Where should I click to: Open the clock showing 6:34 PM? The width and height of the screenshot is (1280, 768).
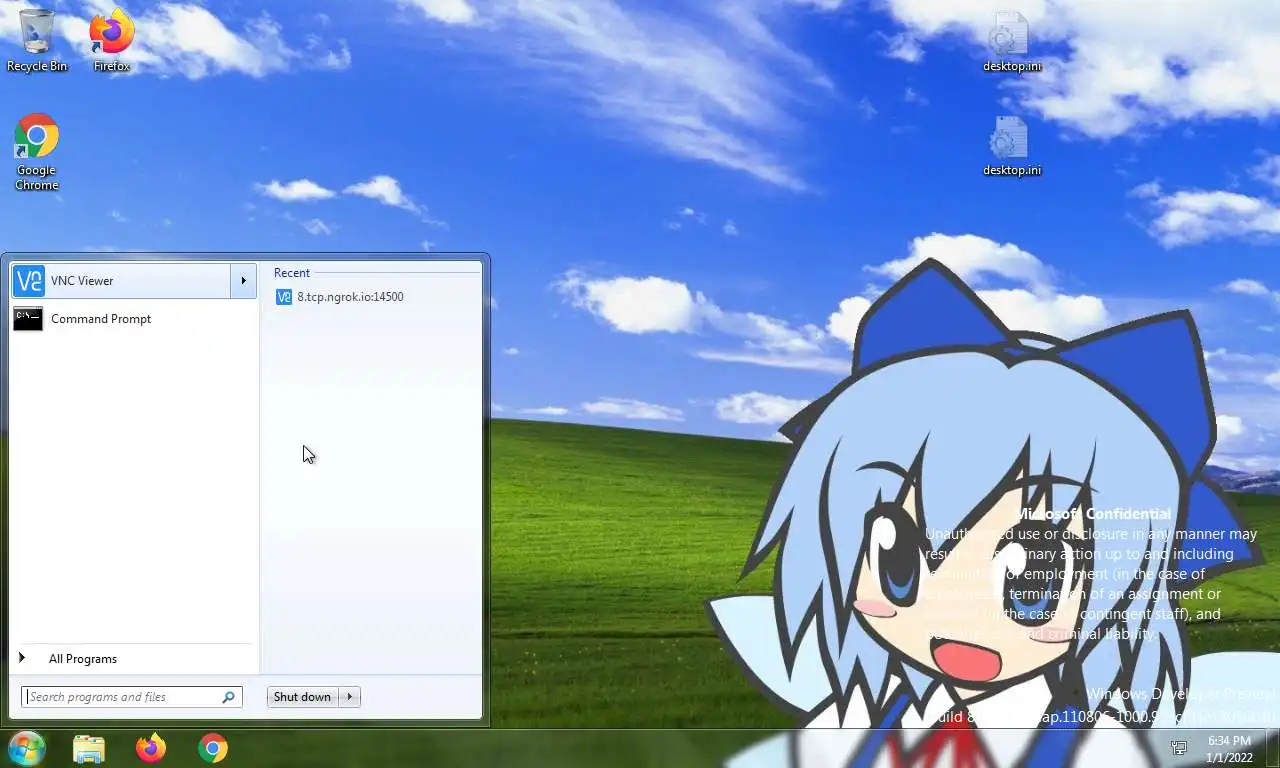1229,749
